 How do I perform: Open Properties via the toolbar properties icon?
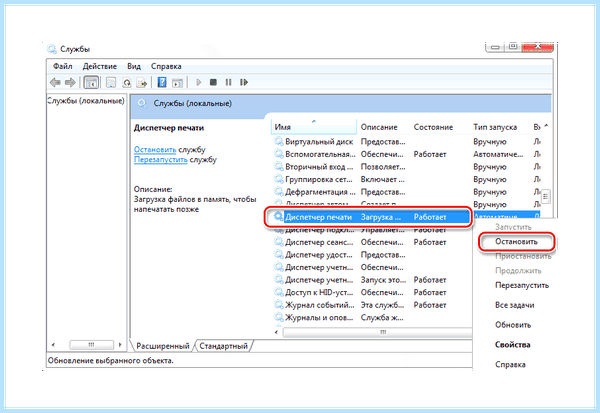coord(111,82)
